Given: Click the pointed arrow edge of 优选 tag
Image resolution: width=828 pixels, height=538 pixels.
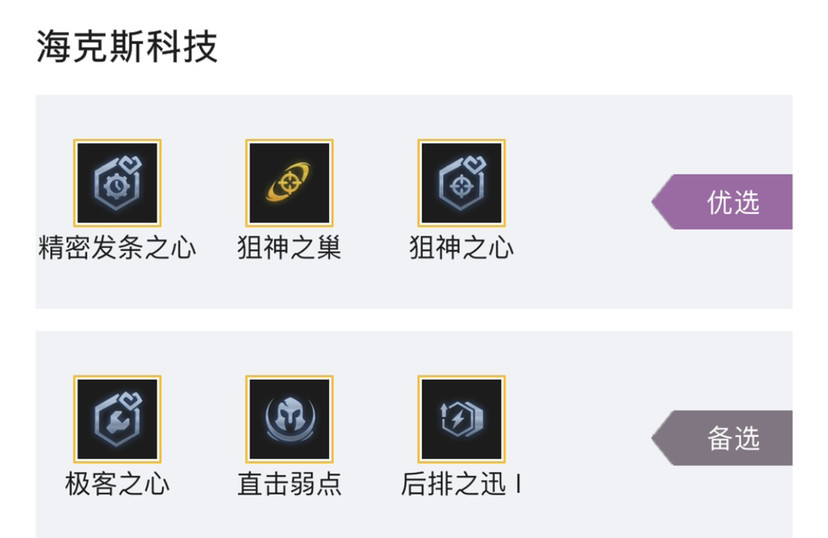Looking at the screenshot, I should (661, 202).
